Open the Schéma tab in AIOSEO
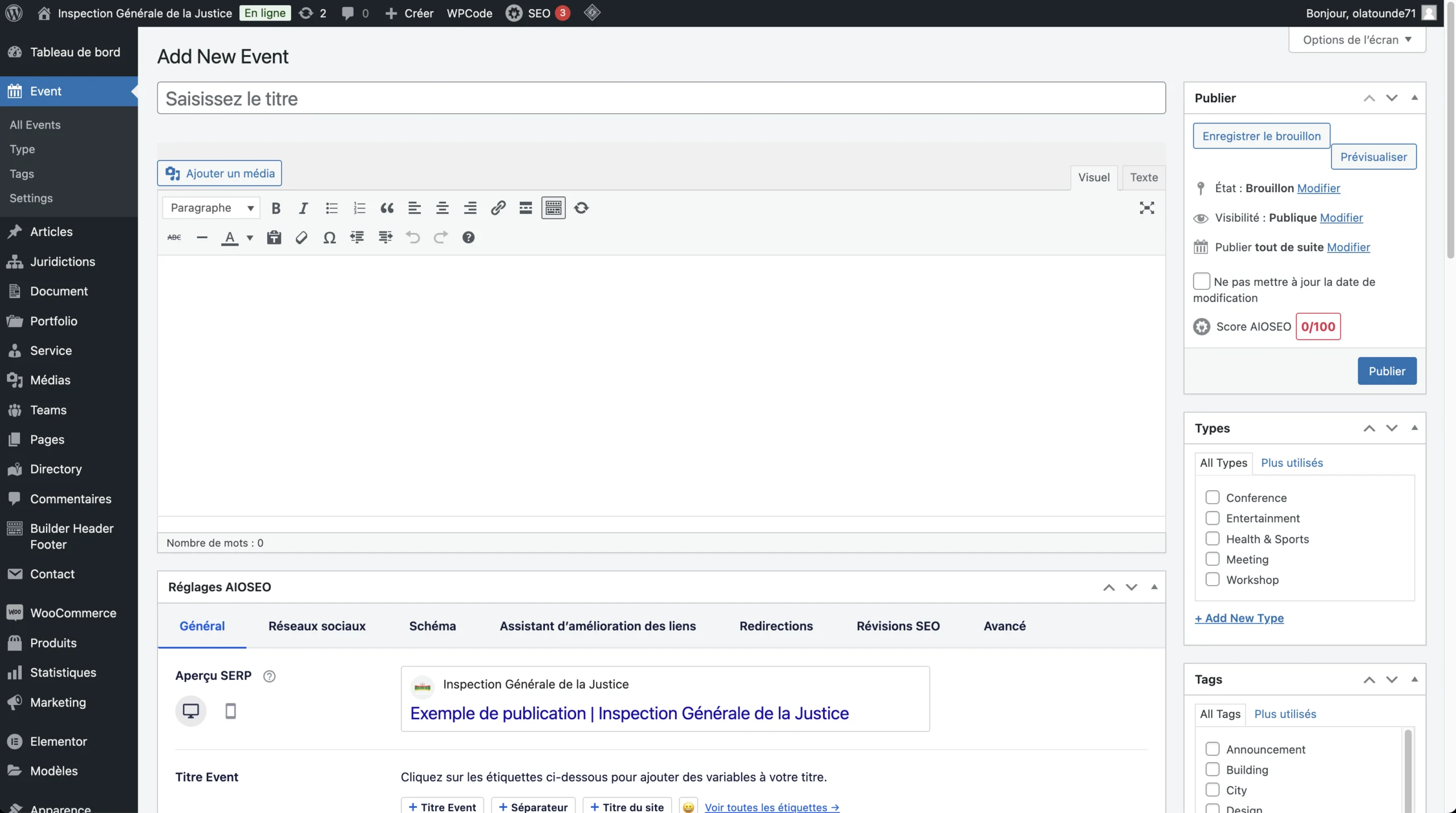 [x=432, y=626]
